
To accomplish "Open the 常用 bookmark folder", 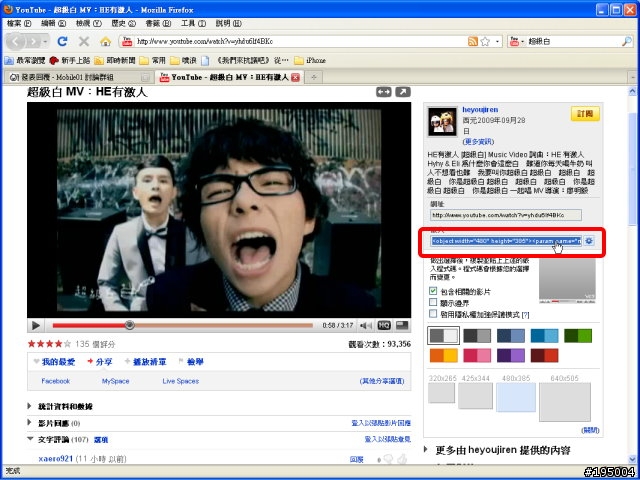I will (152, 60).
